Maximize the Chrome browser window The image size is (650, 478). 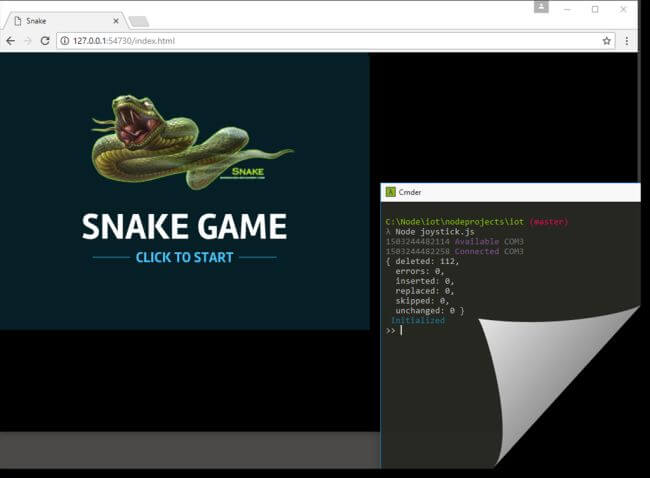coord(595,9)
